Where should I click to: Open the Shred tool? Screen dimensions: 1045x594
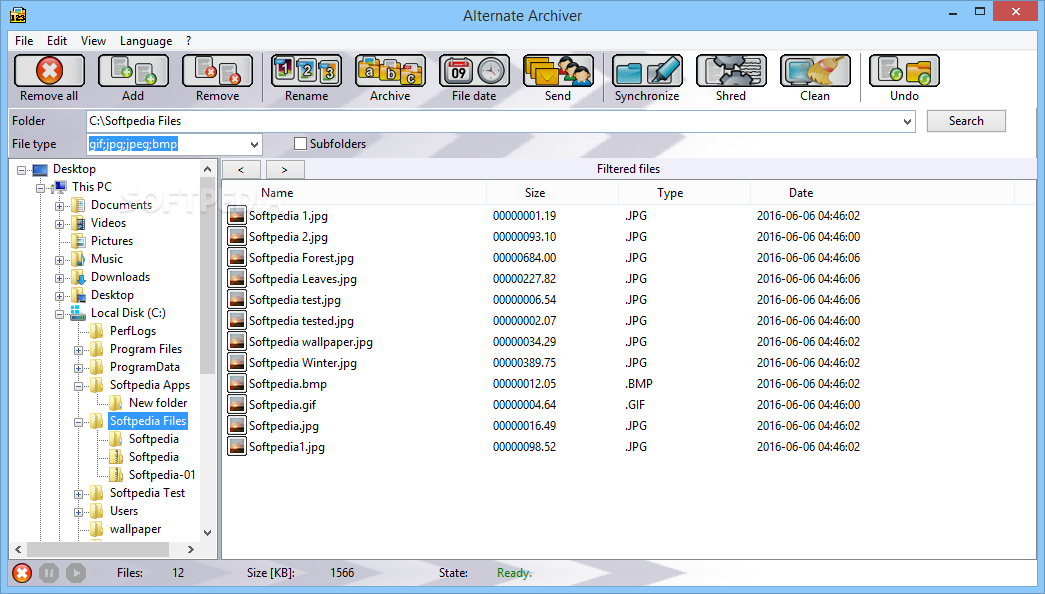[x=731, y=71]
